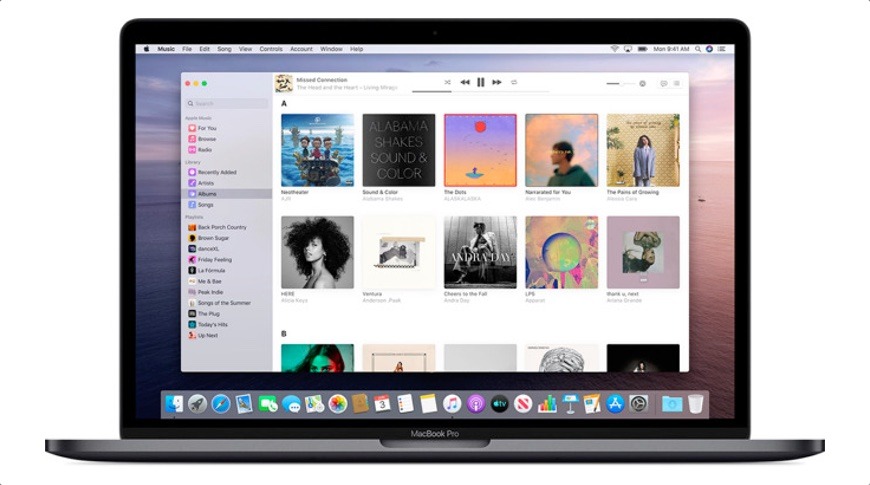Click the Search field in sidebar
The height and width of the screenshot is (485, 870).
coord(227,104)
